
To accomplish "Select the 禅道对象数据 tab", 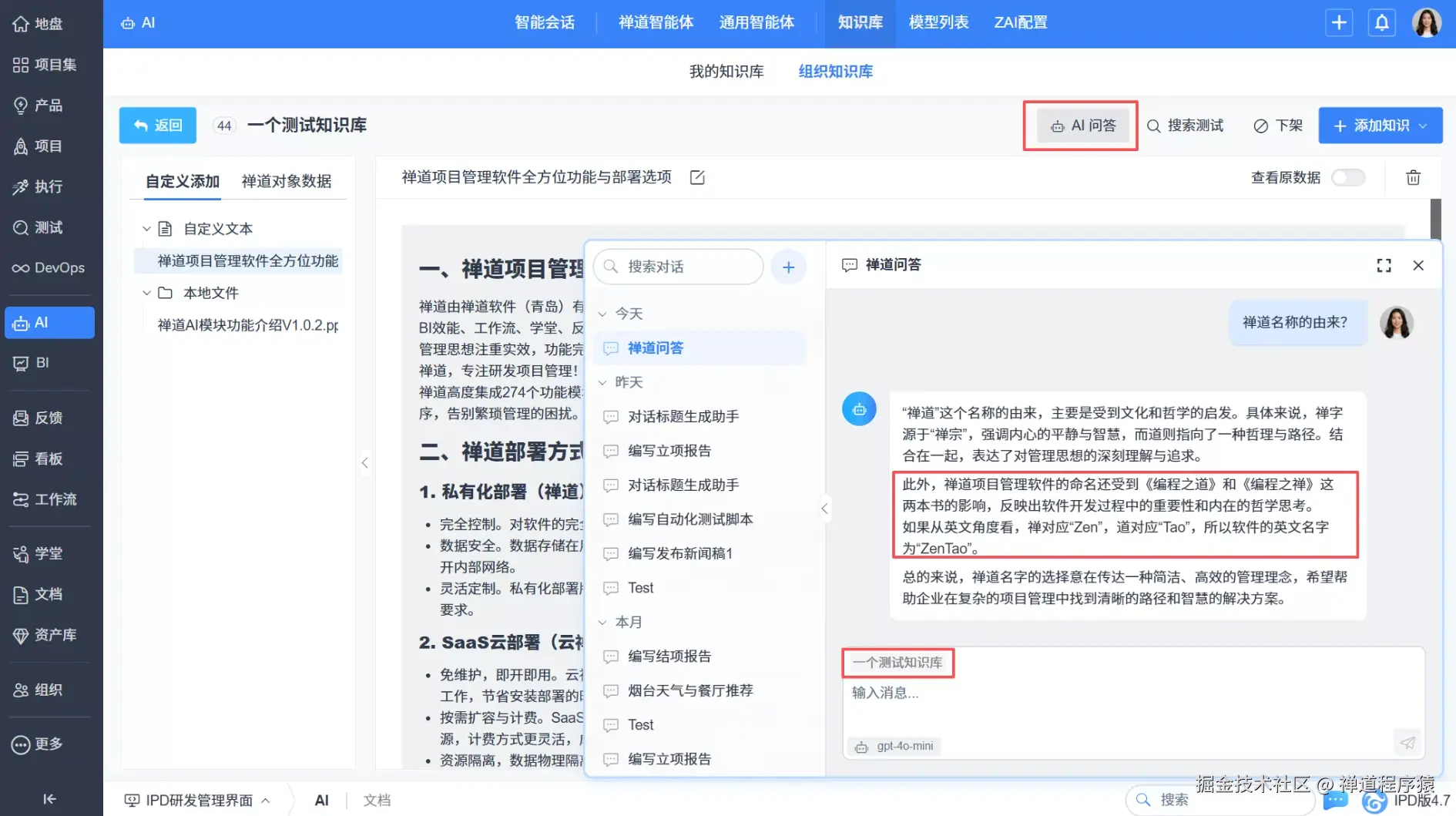I will [287, 182].
